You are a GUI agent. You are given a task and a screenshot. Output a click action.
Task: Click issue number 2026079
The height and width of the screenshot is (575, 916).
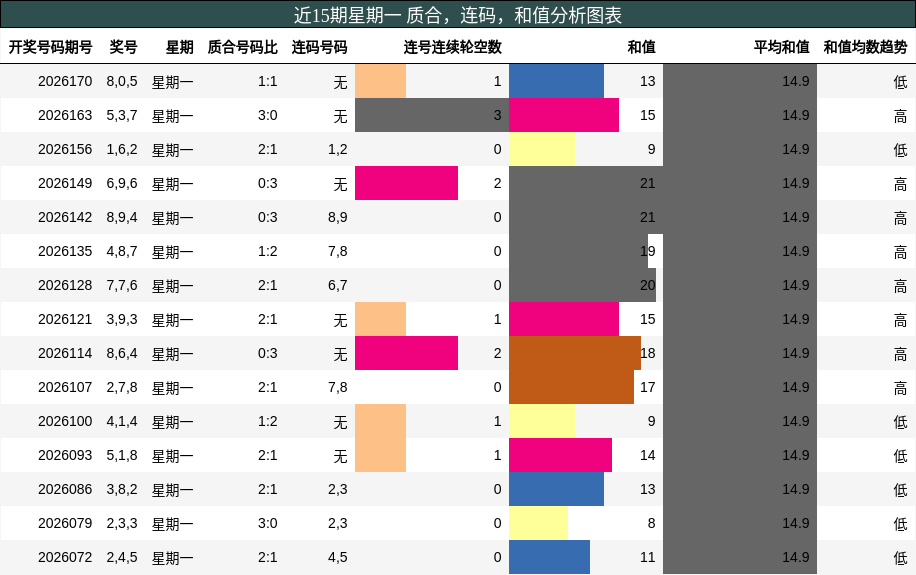click(65, 523)
